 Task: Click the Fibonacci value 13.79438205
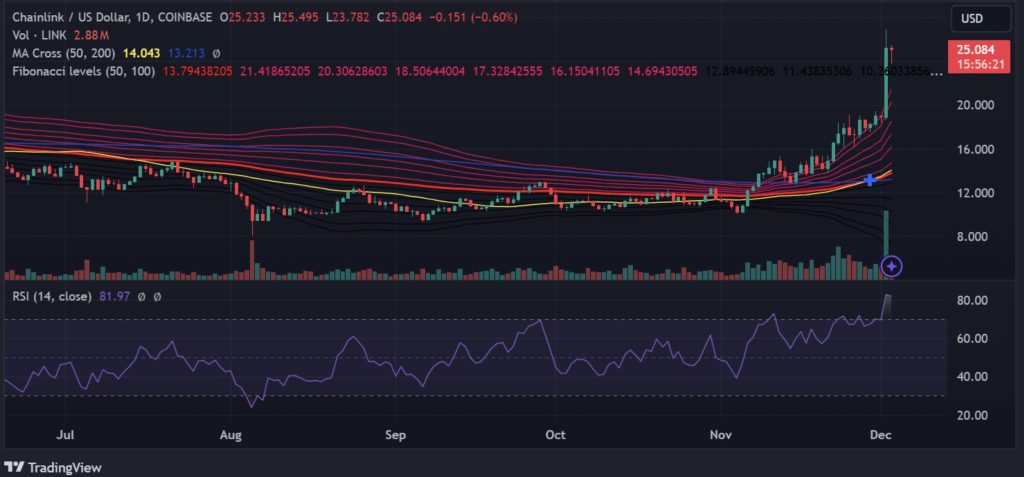[x=198, y=71]
